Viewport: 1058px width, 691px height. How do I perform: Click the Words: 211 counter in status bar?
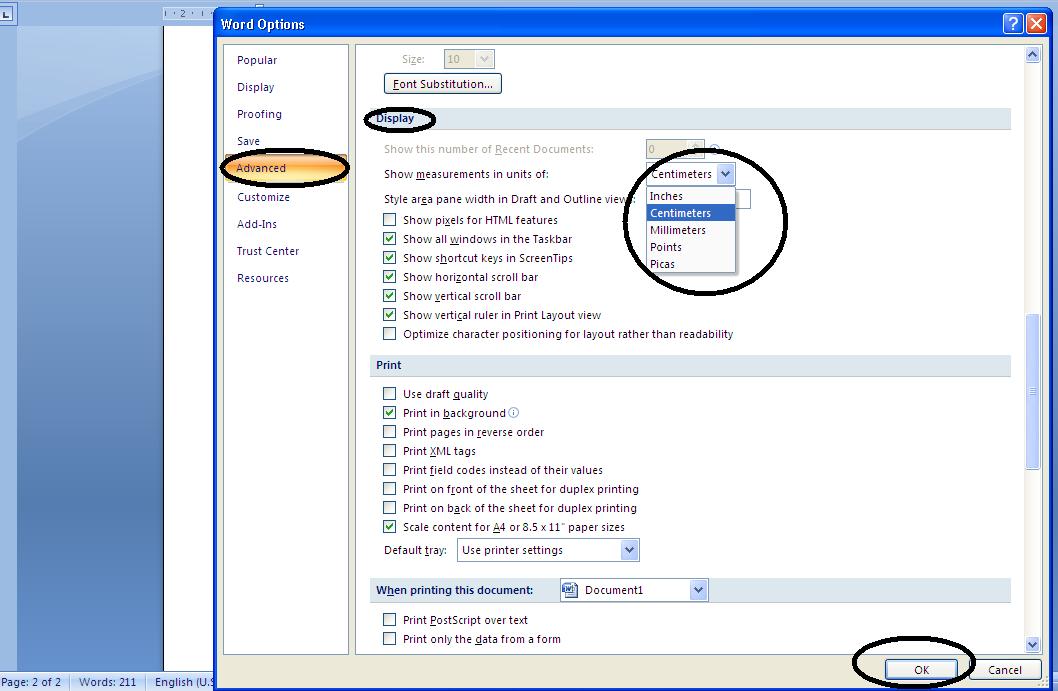[x=107, y=681]
